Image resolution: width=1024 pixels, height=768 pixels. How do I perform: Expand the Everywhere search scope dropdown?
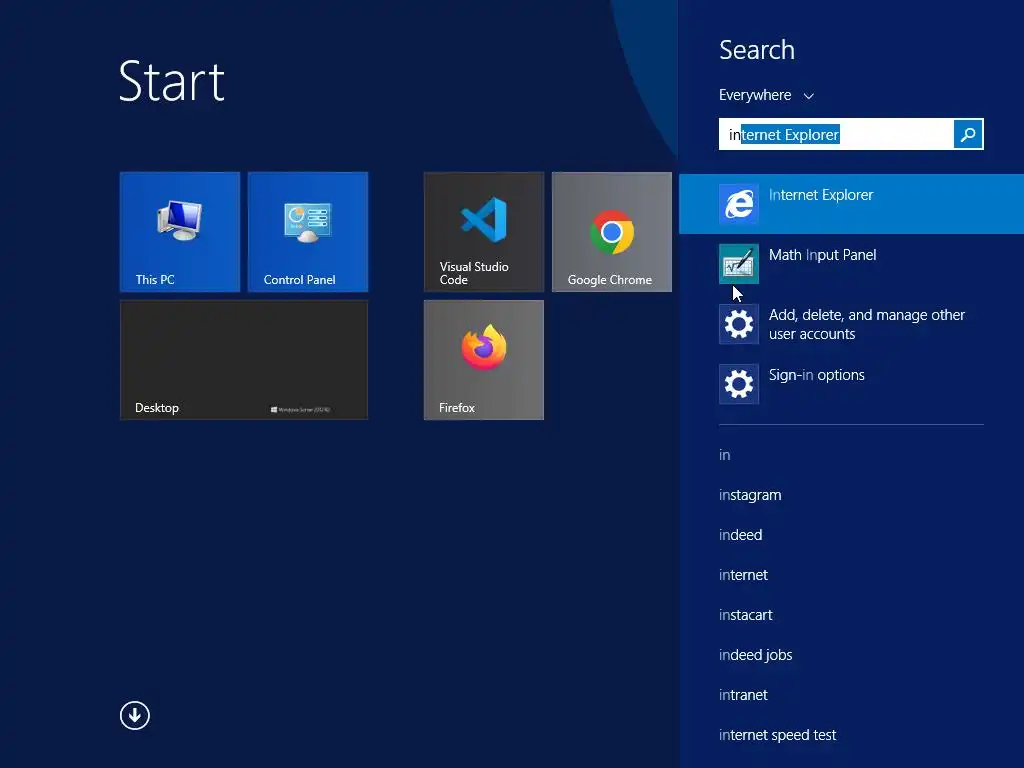tap(766, 95)
